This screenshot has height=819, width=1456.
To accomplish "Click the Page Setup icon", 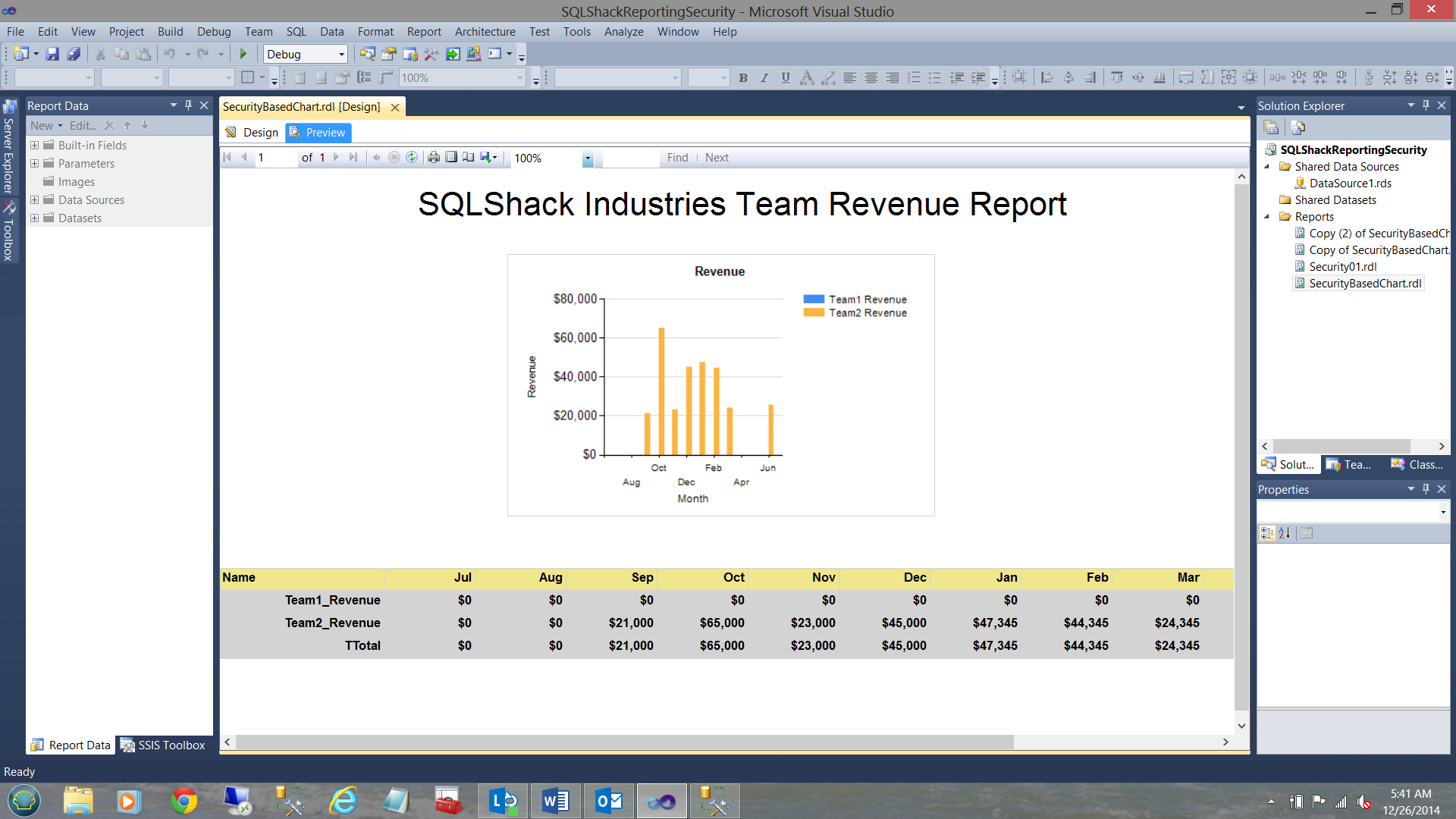I will (x=469, y=158).
